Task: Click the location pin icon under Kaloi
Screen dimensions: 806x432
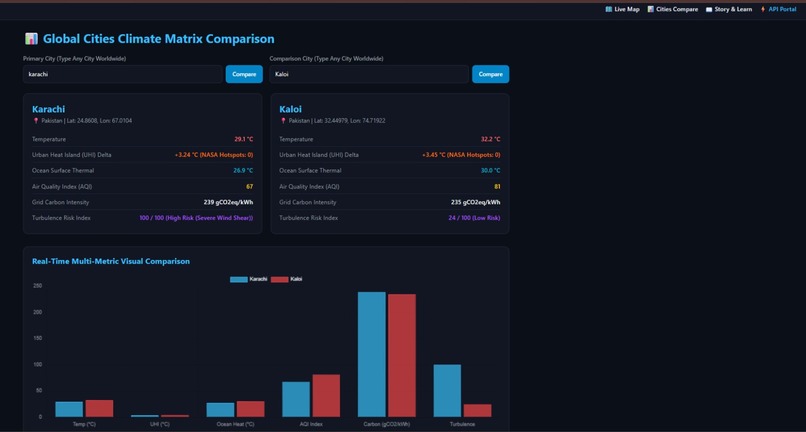Action: (283, 121)
